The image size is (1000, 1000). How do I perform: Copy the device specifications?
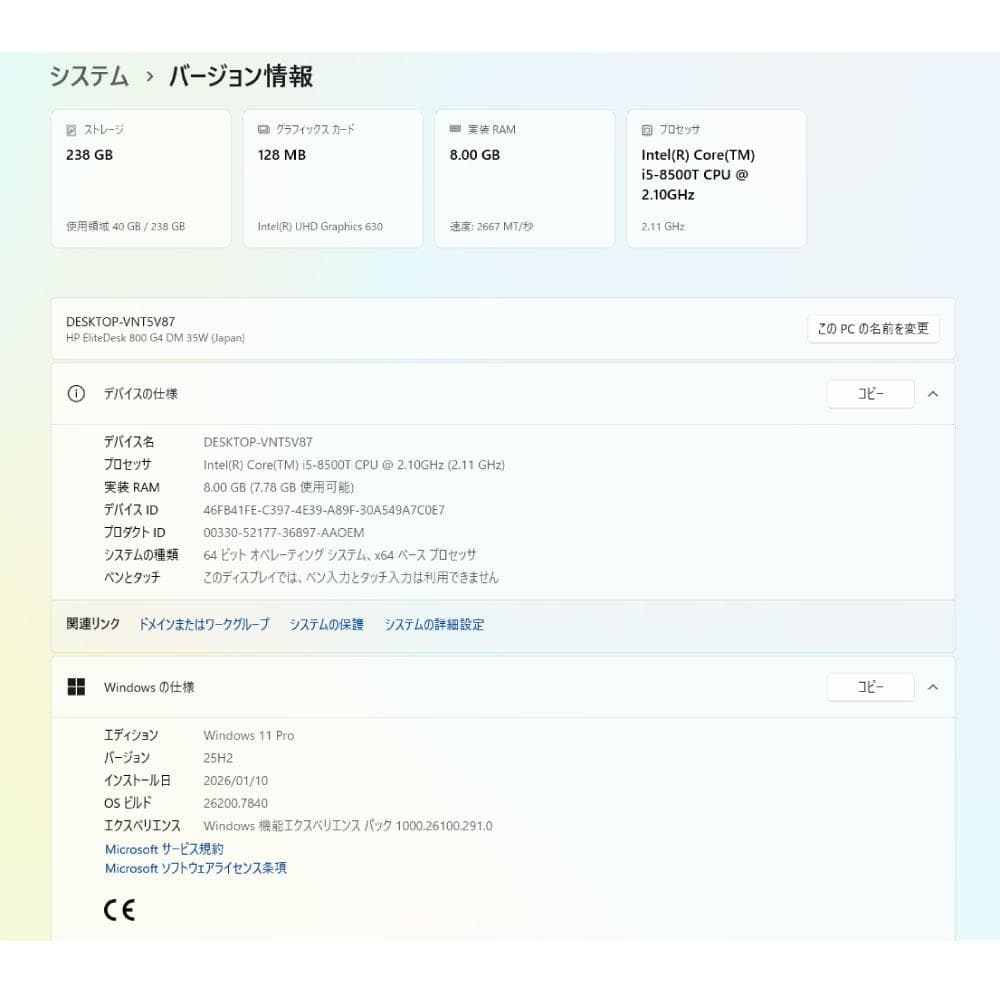[871, 393]
